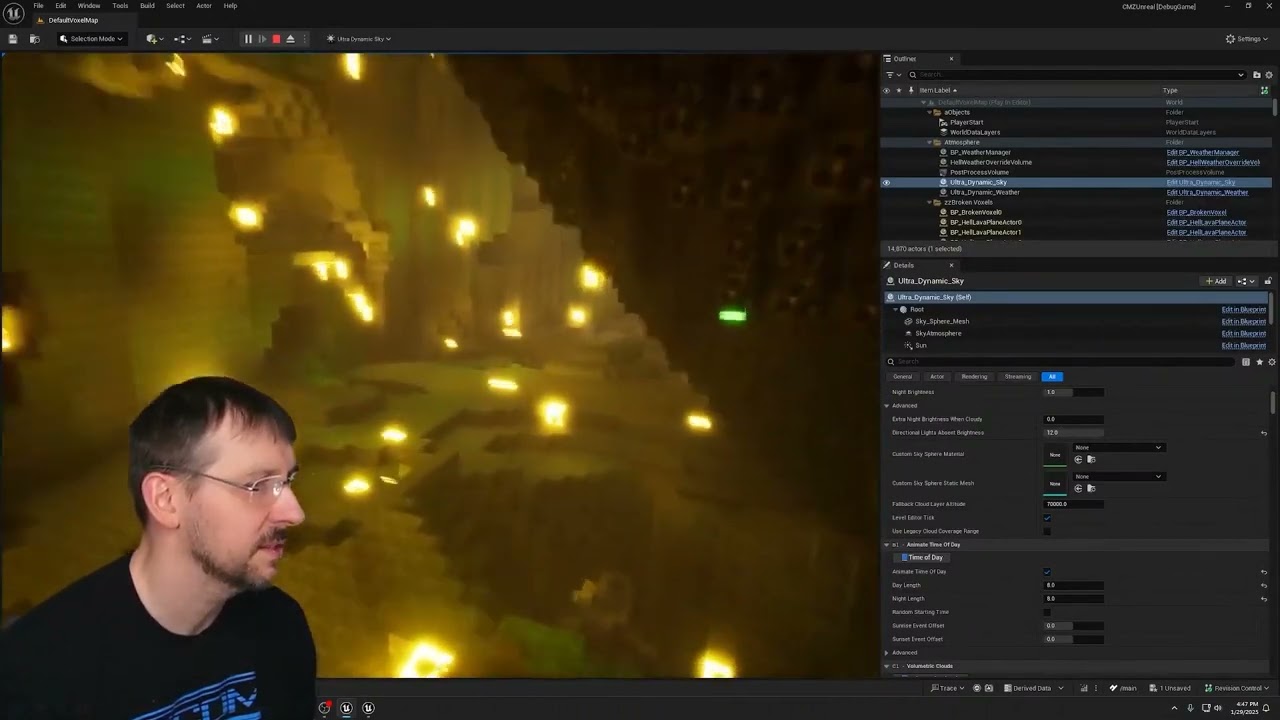
Task: Stop the play-in-editor session
Action: click(x=276, y=39)
